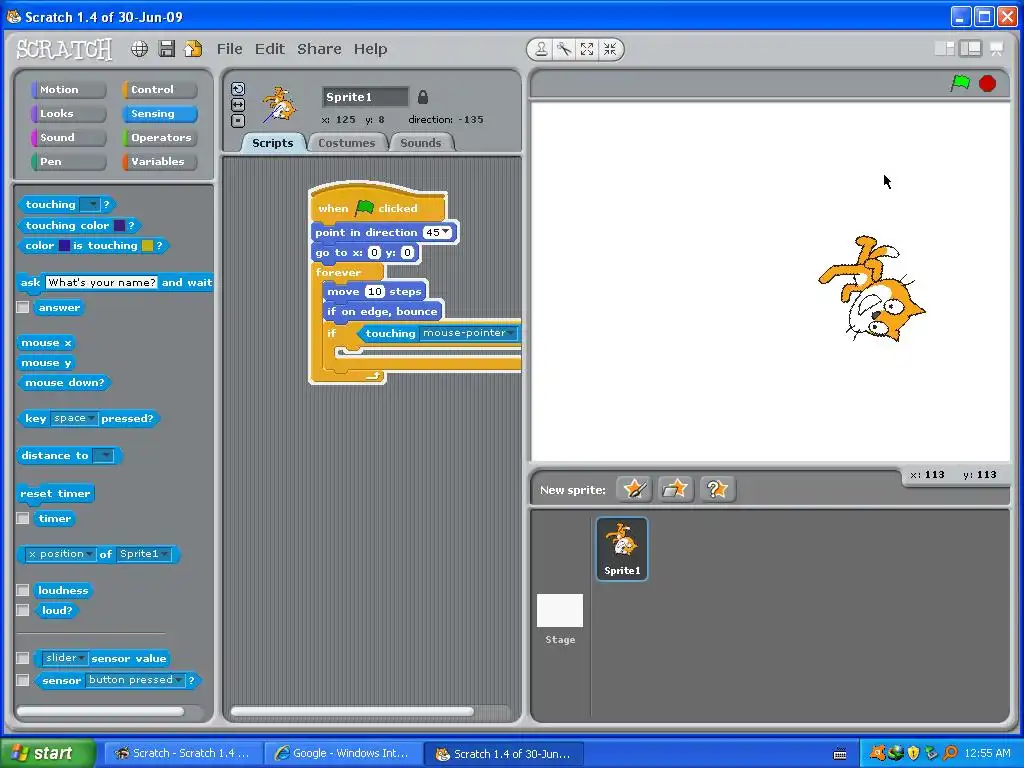Toggle the timer checkbox
This screenshot has height=768, width=1024.
tap(23, 519)
